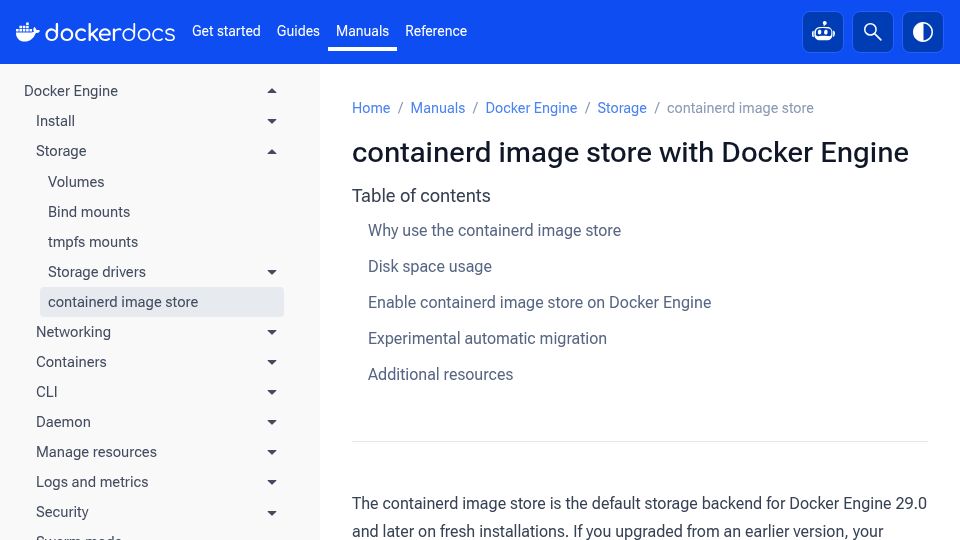Open CLI in sidebar

pos(47,392)
